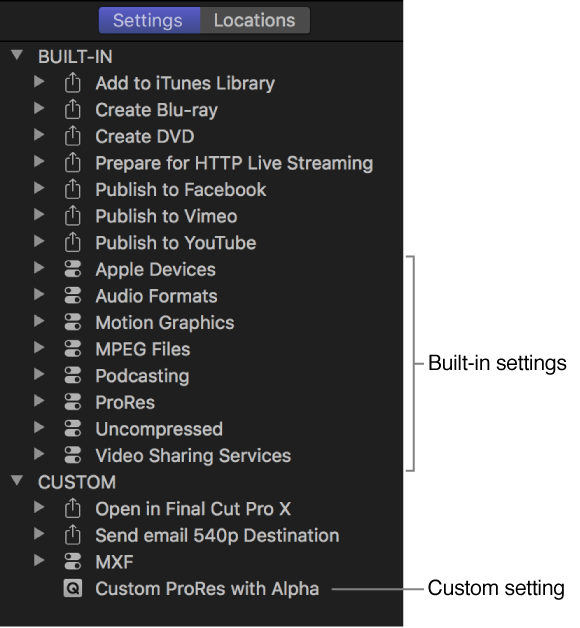This screenshot has height=628, width=580.
Task: Select the Create Blu-ray row
Action: coord(201,110)
